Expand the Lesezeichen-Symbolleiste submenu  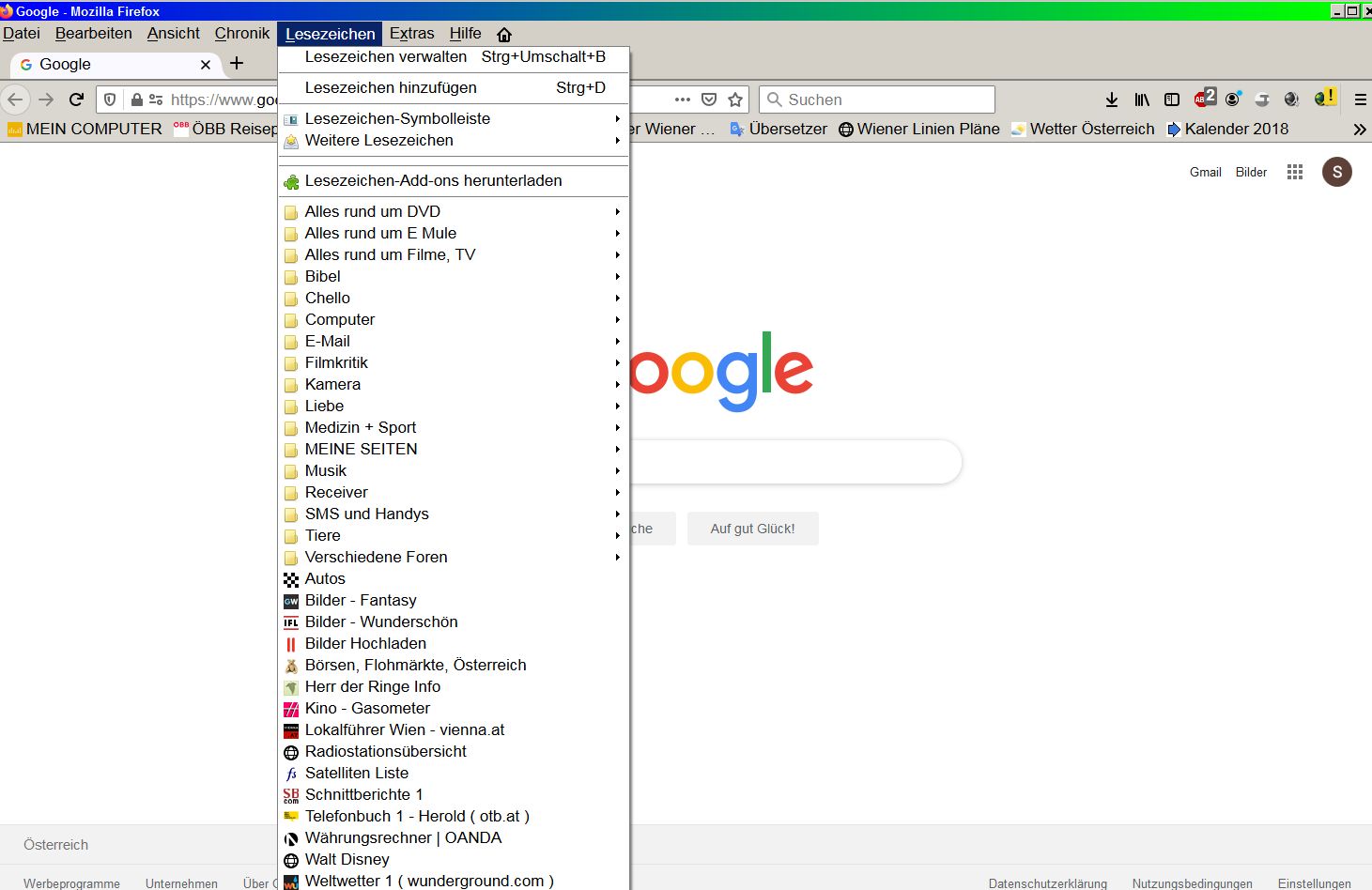(455, 119)
